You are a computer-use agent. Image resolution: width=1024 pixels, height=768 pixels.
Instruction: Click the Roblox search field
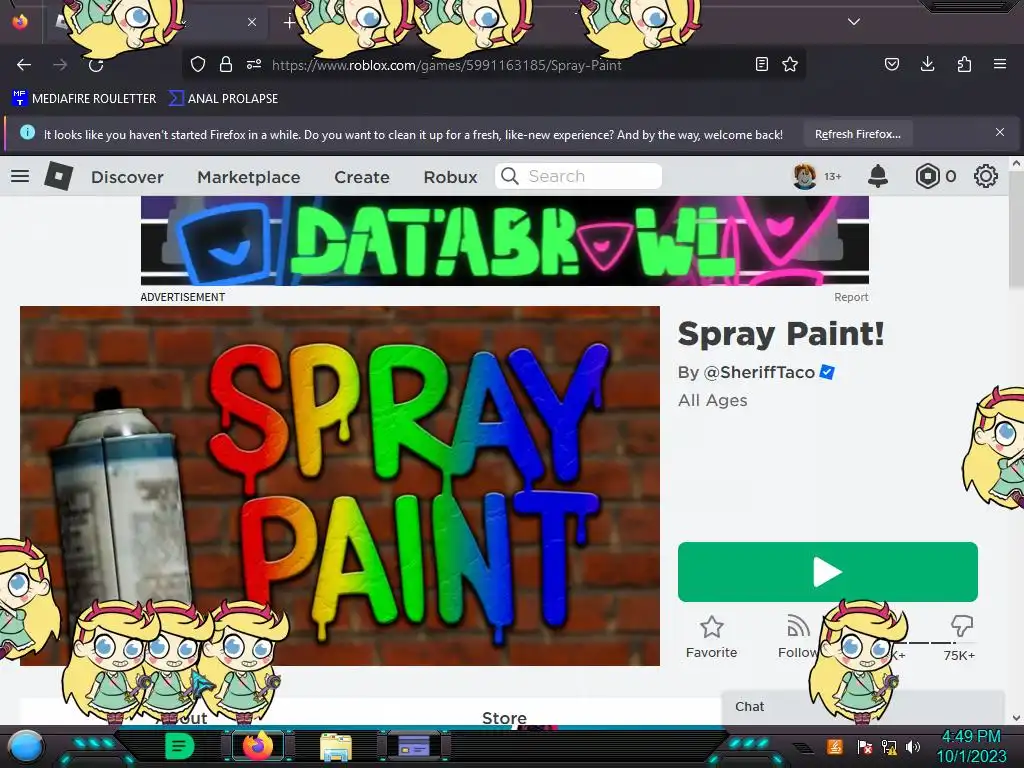[x=578, y=176]
